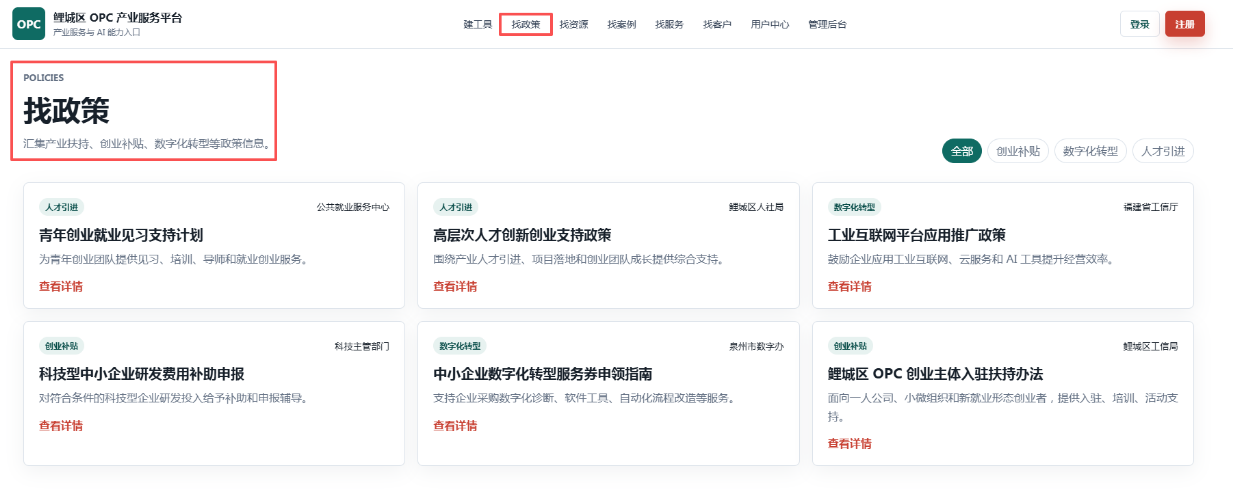Click the small POLICIES label above the heading

[x=43, y=77]
